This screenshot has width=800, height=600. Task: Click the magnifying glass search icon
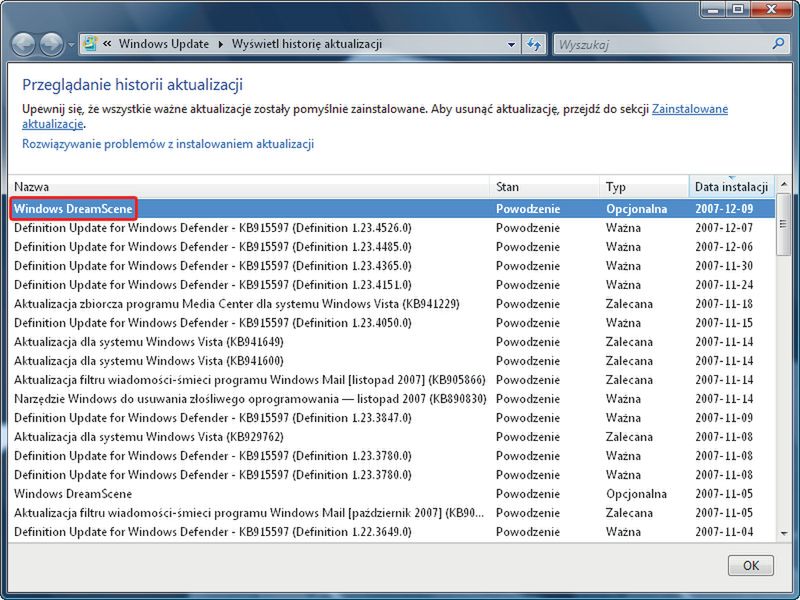click(x=778, y=45)
